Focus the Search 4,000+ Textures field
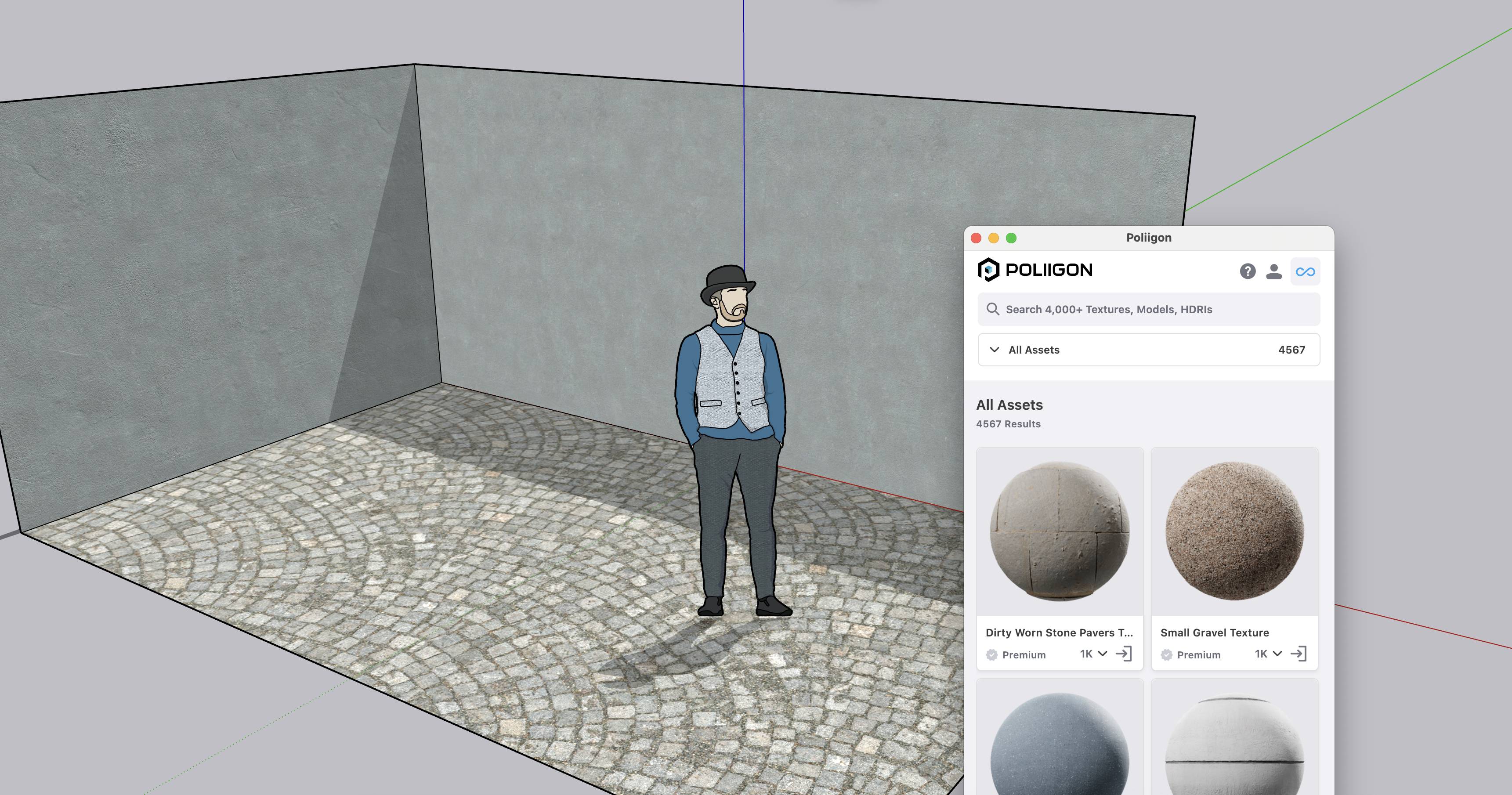Viewport: 1512px width, 795px height. 1149,309
